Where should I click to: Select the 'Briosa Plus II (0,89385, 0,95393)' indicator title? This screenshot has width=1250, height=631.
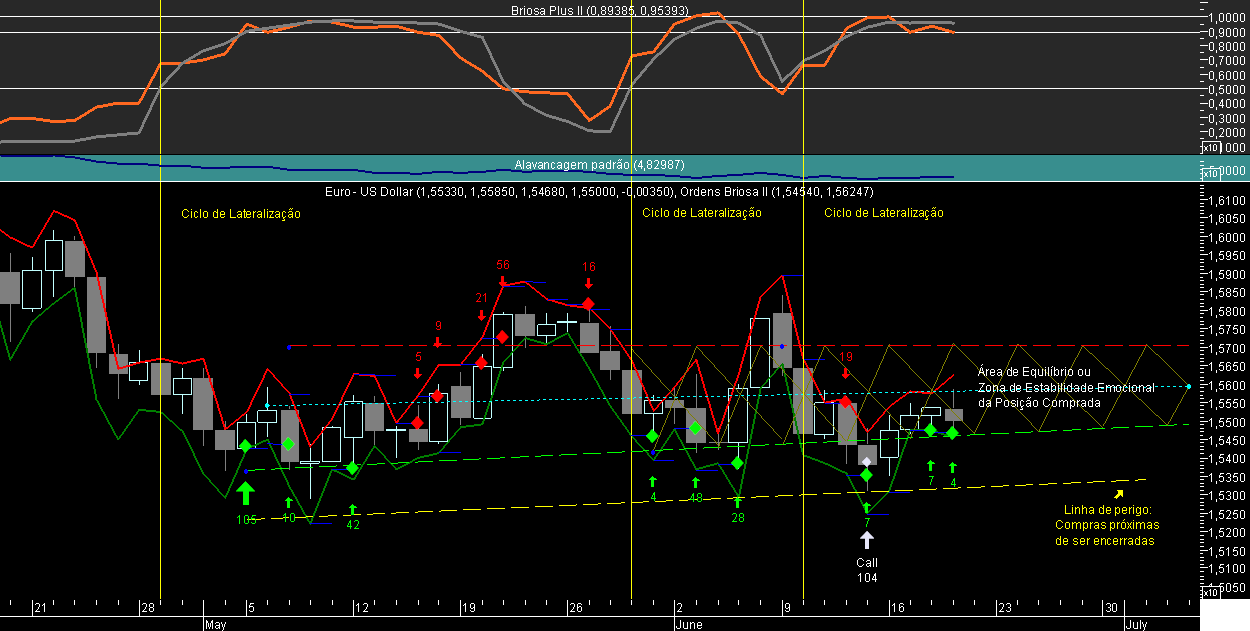[602, 9]
